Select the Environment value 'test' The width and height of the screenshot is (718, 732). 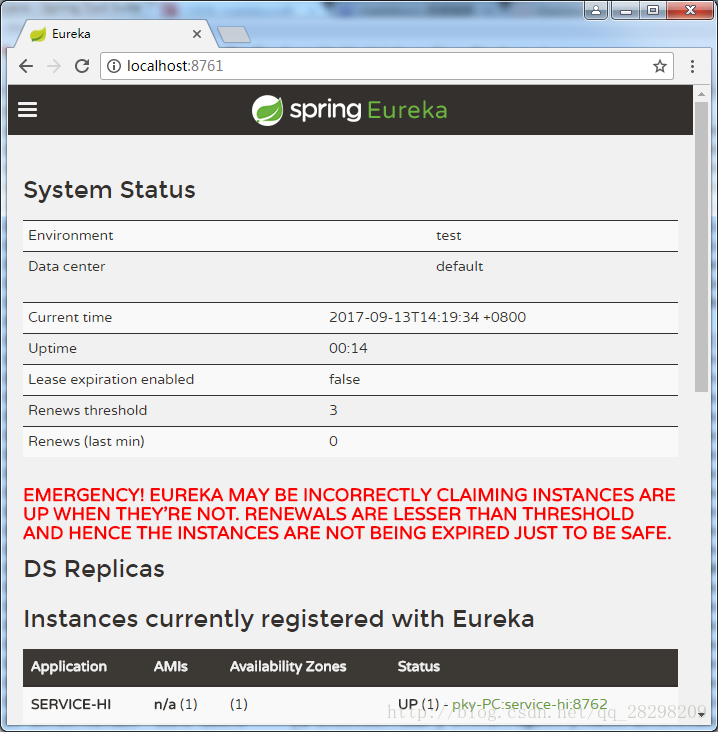tap(449, 235)
